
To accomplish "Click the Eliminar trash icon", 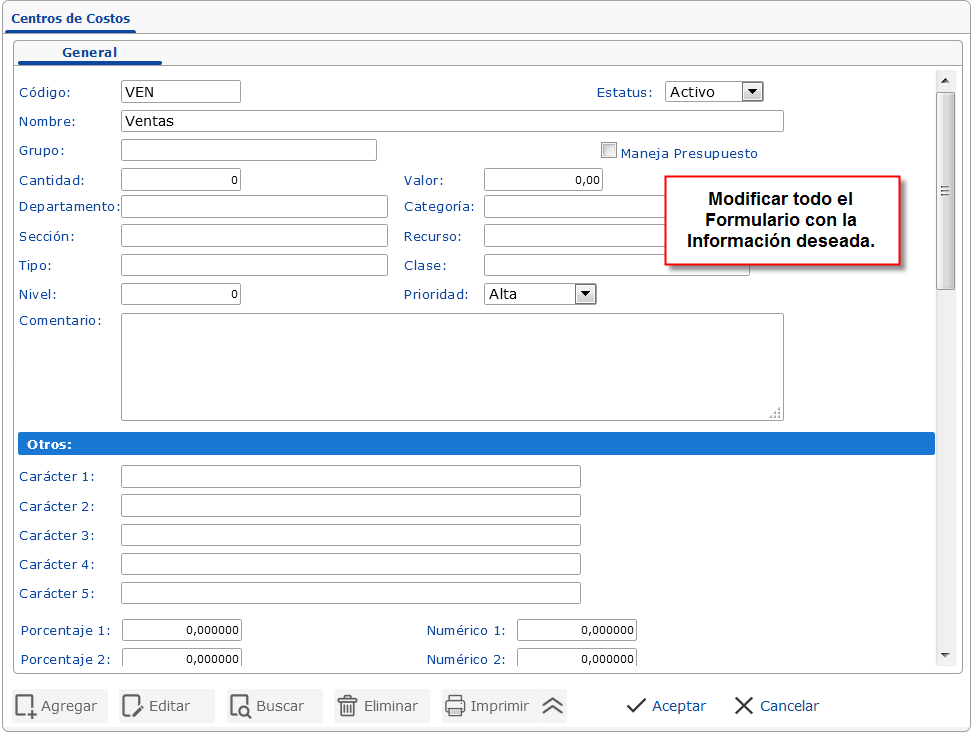I will (x=345, y=706).
